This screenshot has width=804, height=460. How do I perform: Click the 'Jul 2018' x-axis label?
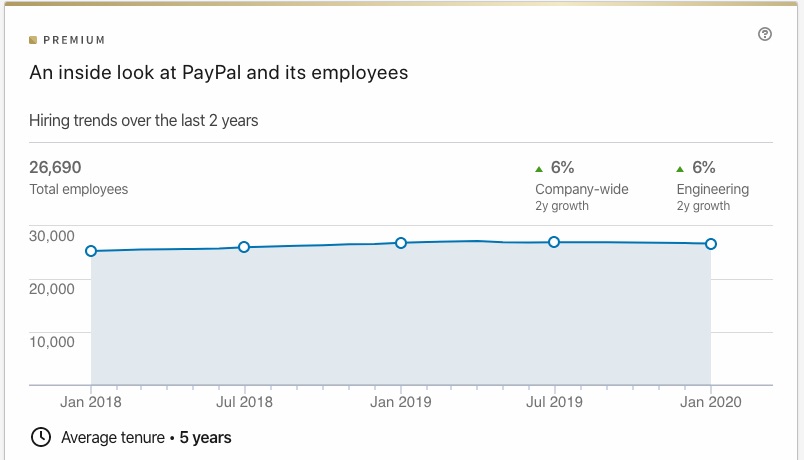244,402
